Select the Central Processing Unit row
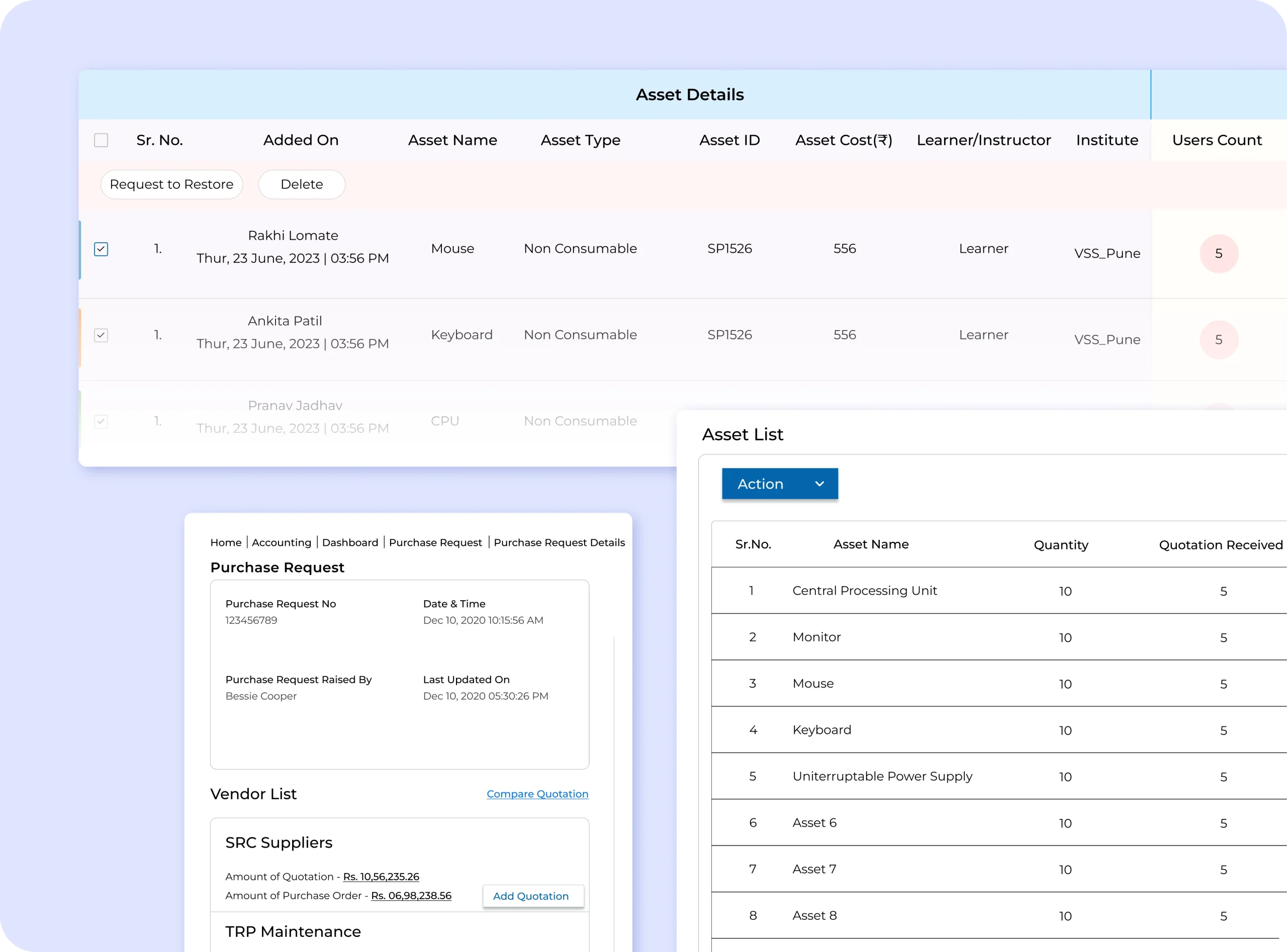 click(x=864, y=591)
